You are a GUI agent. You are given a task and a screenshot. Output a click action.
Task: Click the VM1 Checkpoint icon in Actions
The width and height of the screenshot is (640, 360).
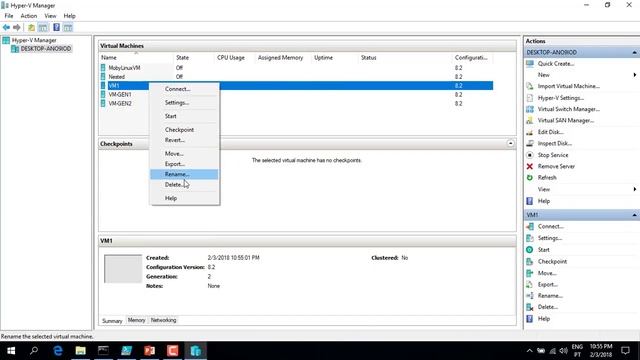530,261
